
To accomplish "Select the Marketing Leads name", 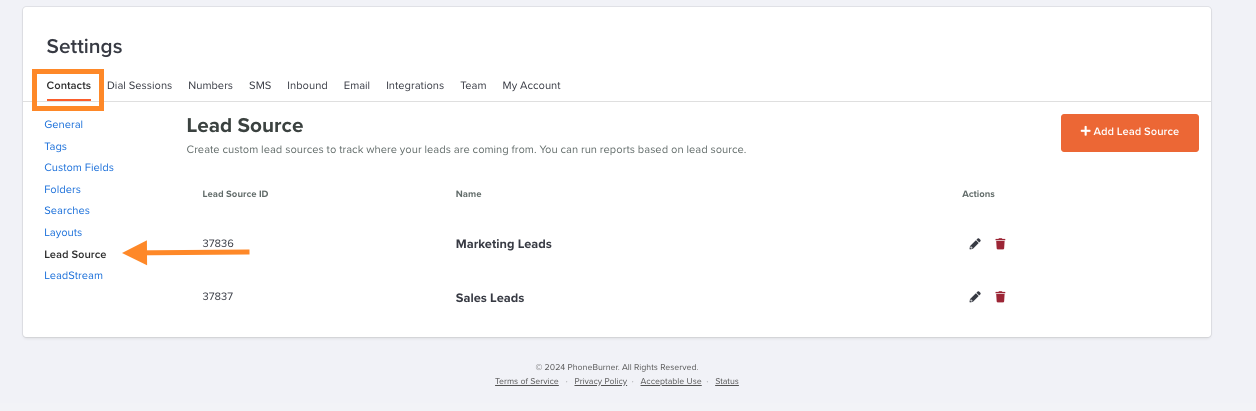I will coord(503,244).
